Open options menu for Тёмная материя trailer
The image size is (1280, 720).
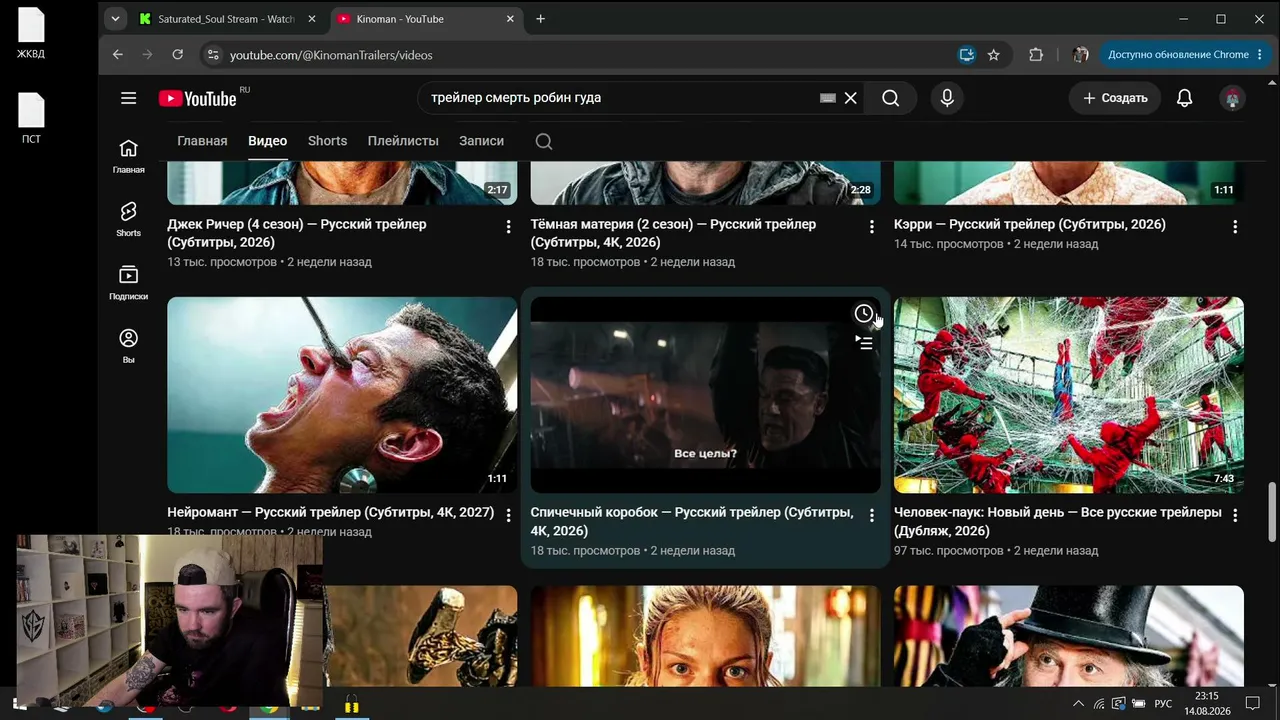click(x=871, y=227)
